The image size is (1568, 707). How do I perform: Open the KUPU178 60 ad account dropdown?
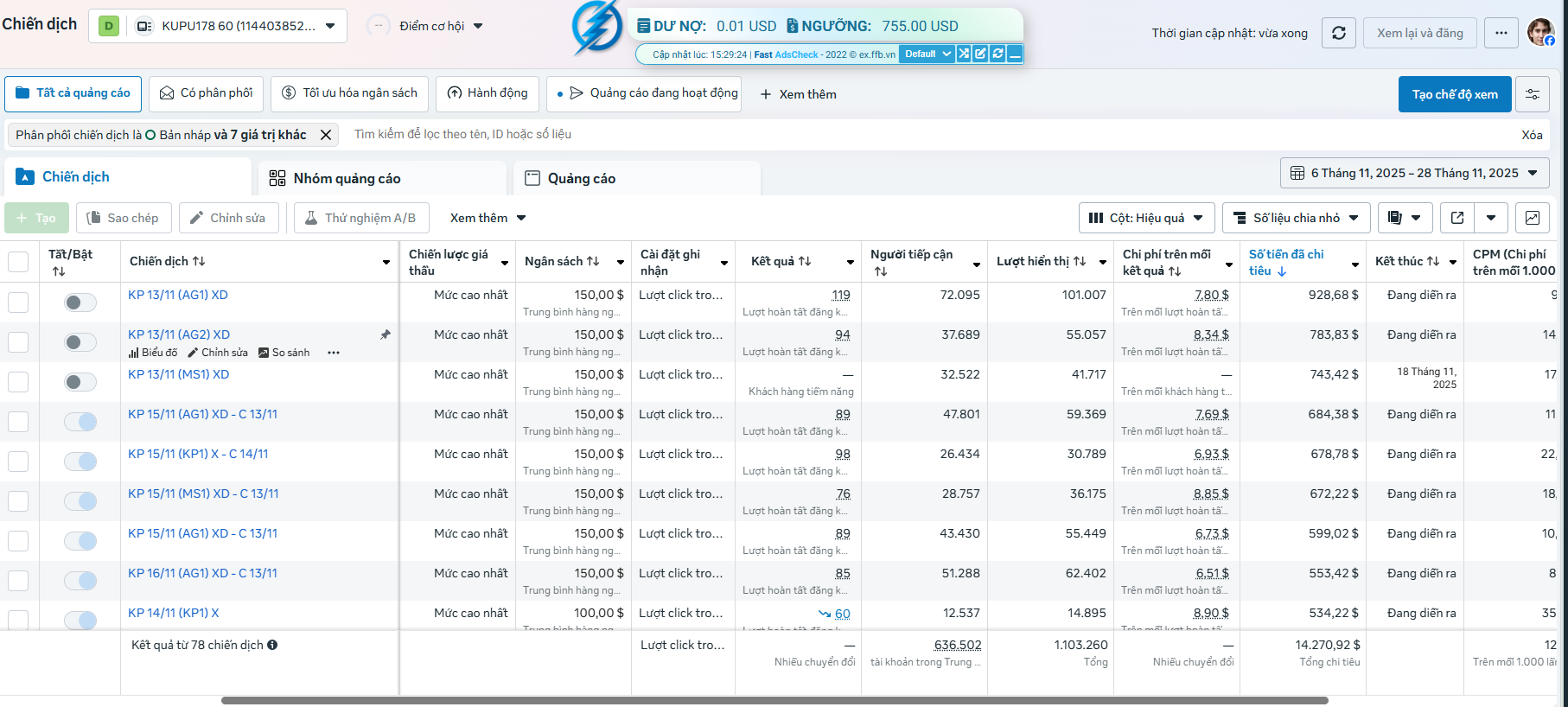218,26
